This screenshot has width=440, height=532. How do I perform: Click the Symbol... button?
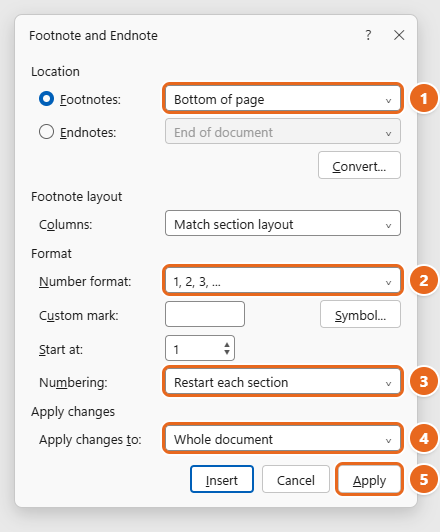pyautogui.click(x=360, y=315)
